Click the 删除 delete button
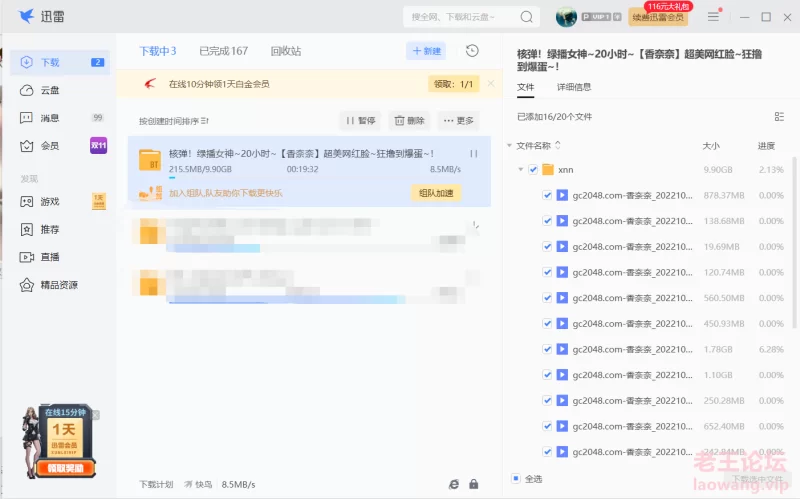 pyautogui.click(x=409, y=120)
